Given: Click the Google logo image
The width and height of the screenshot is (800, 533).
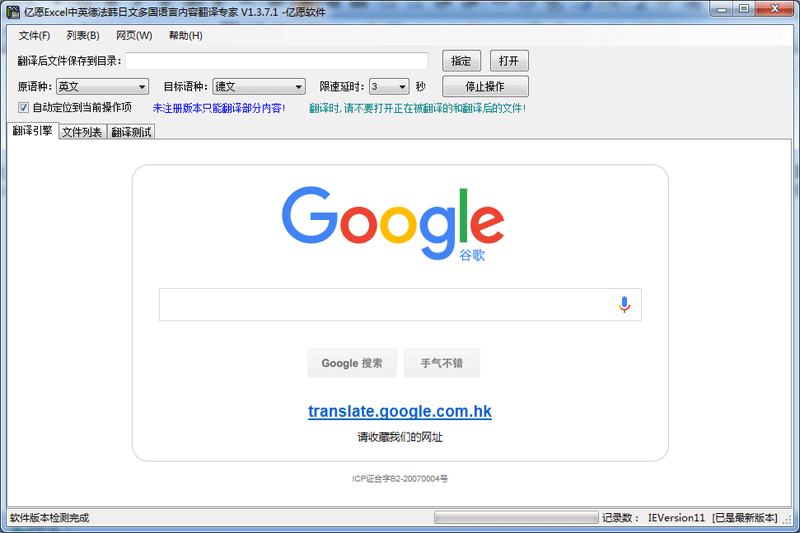Looking at the screenshot, I should 393,223.
